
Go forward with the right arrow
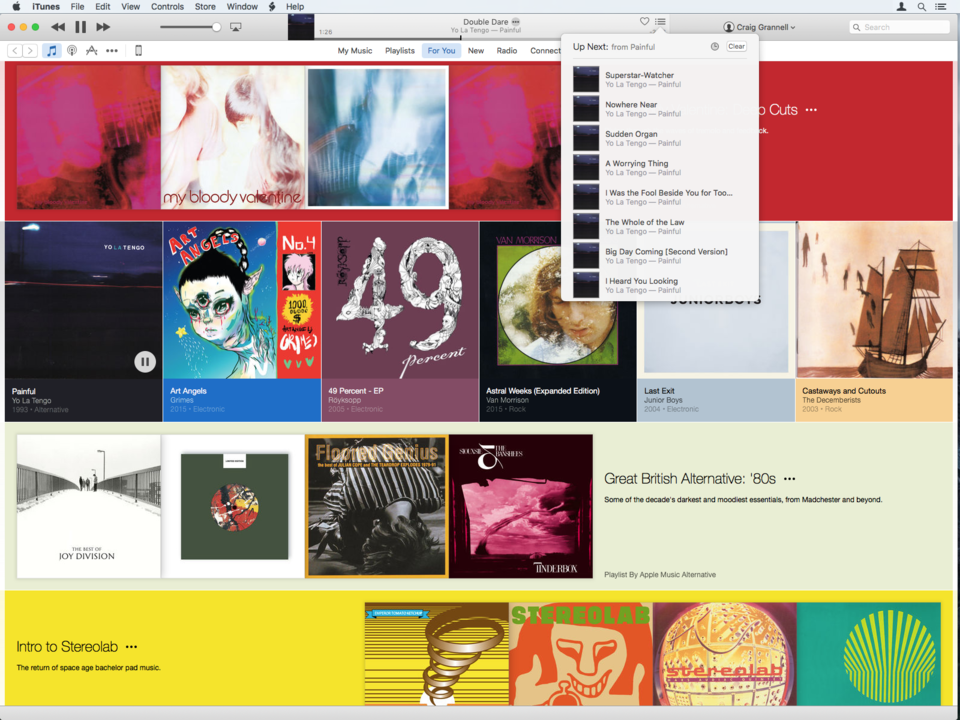[x=30, y=51]
